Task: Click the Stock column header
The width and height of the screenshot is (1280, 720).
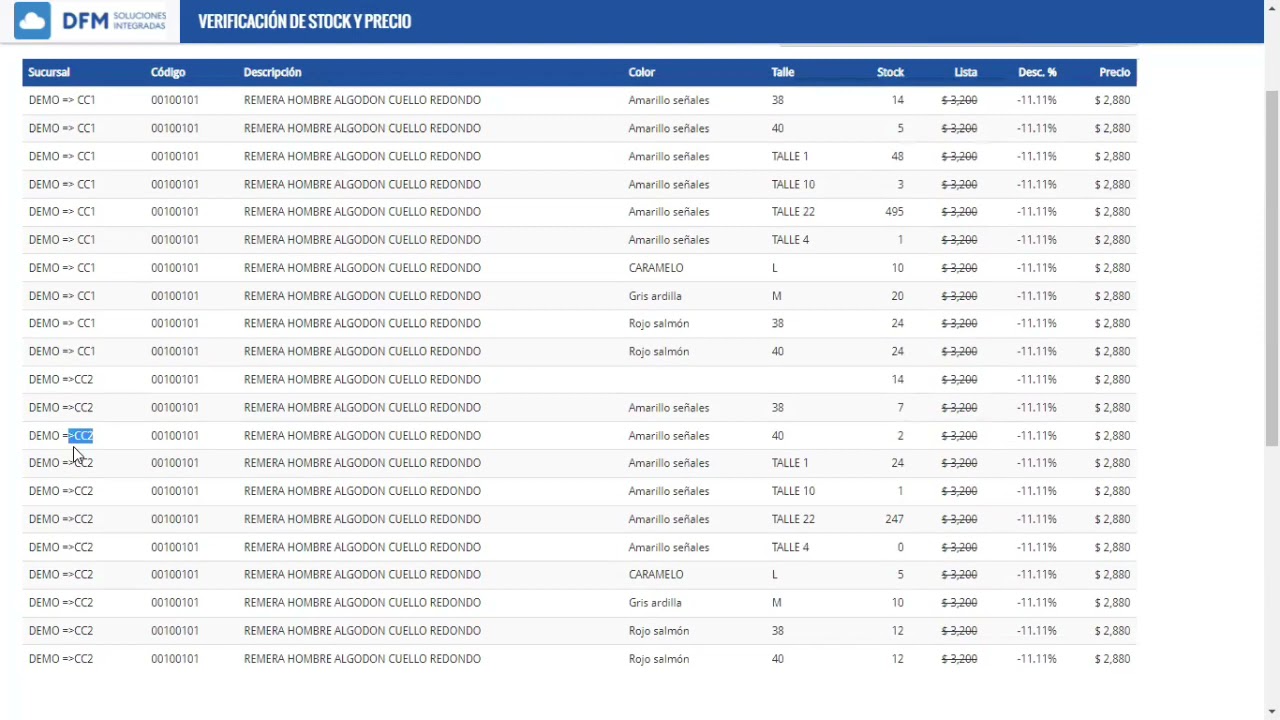Action: tap(890, 72)
